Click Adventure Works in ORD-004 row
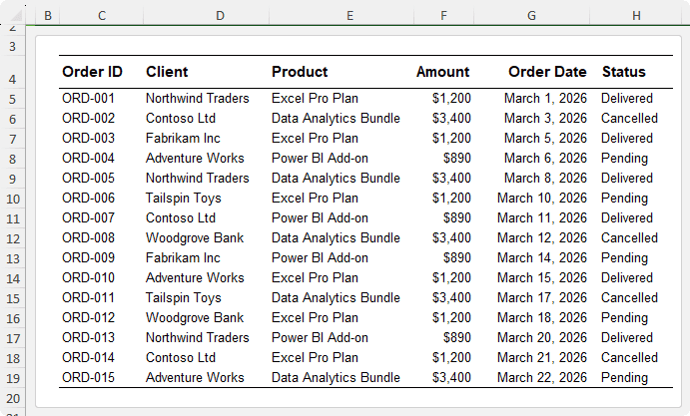Viewport: 690px width, 416px height. point(195,158)
